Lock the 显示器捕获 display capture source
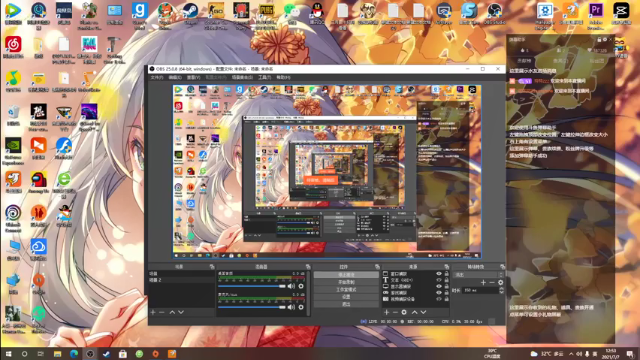The height and width of the screenshot is (360, 640). pos(447,287)
